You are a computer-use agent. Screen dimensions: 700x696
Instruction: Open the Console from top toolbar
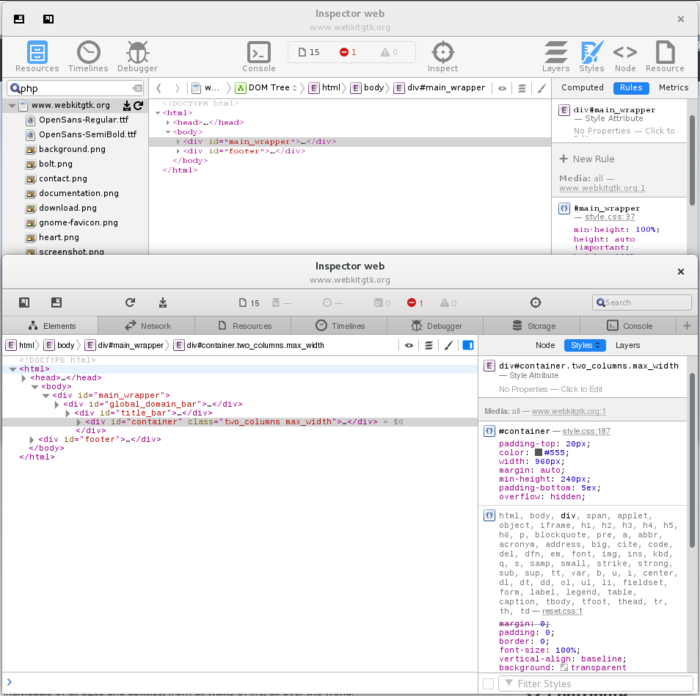tap(258, 53)
